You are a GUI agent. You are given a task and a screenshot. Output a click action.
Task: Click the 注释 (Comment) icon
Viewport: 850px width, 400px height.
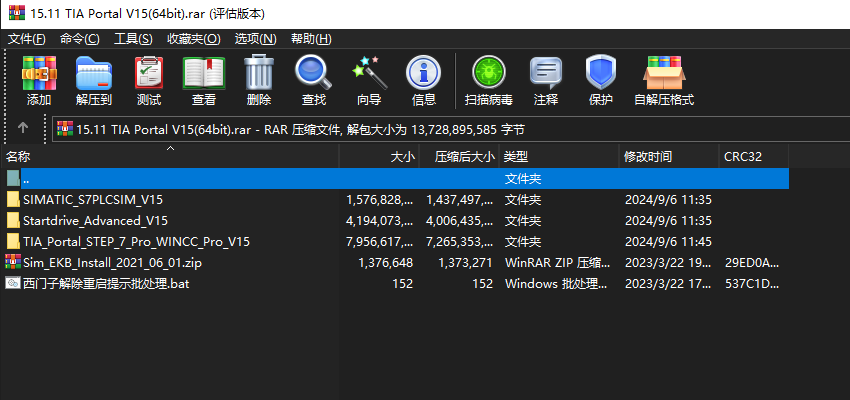[545, 73]
